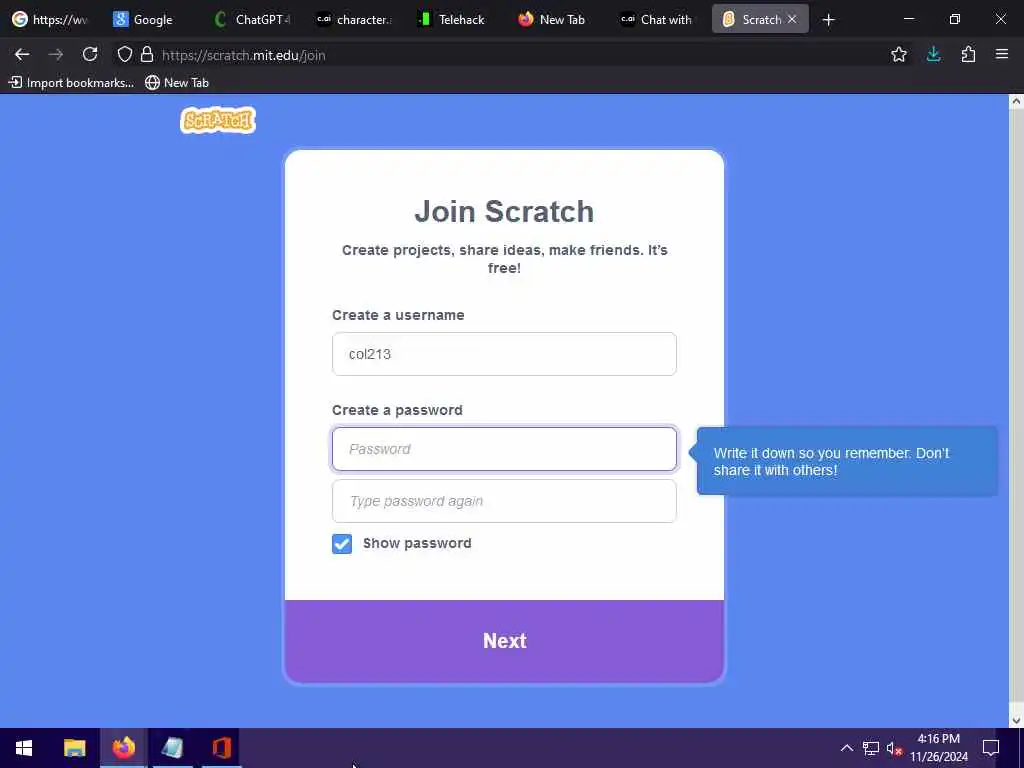Open the Firefox hamburger menu
Screen dimensions: 1024x768
coord(1002,55)
